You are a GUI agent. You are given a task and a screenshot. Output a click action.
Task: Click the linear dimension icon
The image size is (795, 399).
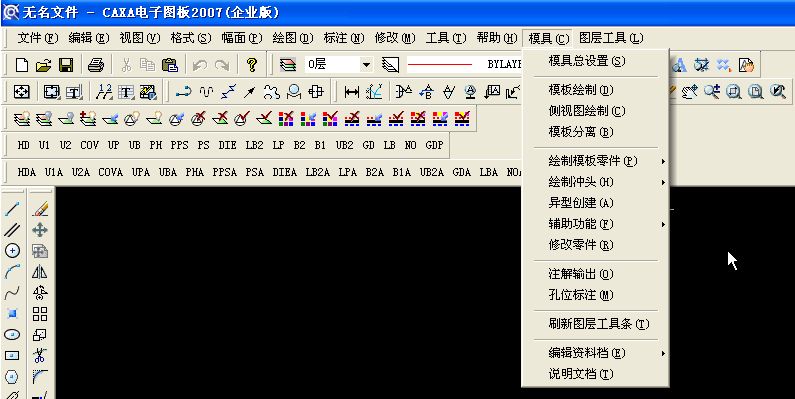351,92
